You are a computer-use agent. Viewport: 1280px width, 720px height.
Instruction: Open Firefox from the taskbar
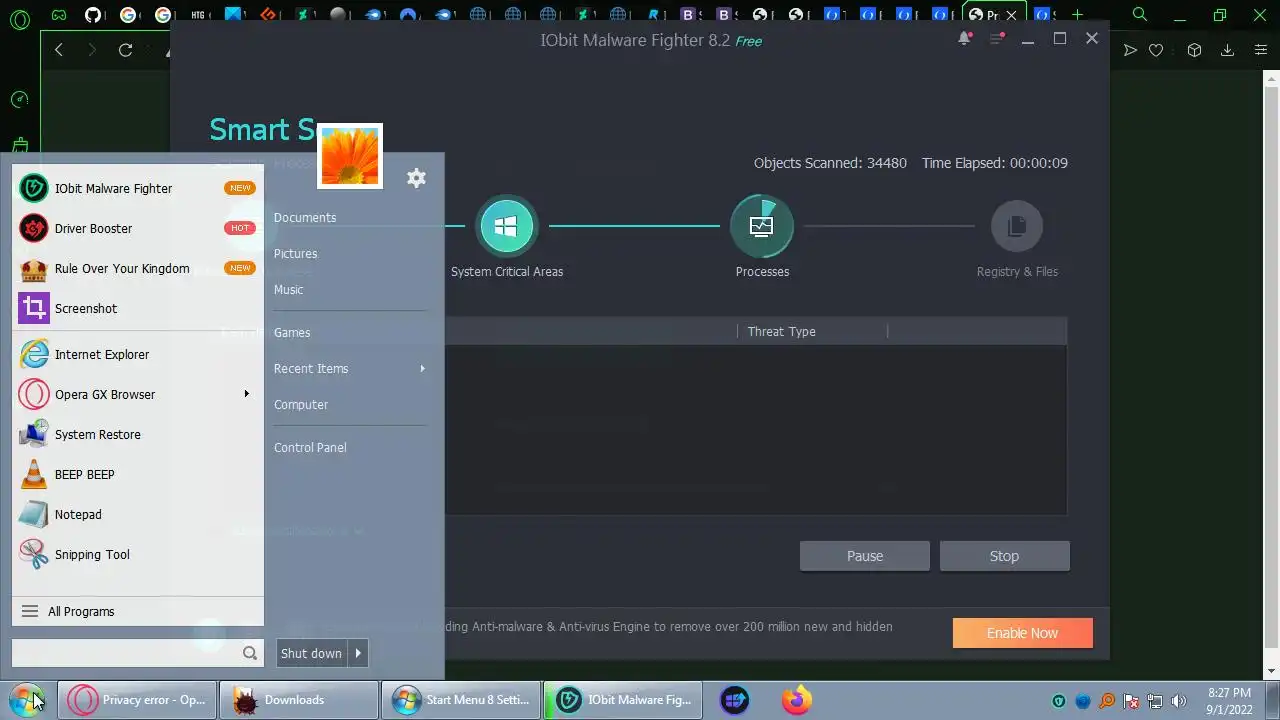797,700
